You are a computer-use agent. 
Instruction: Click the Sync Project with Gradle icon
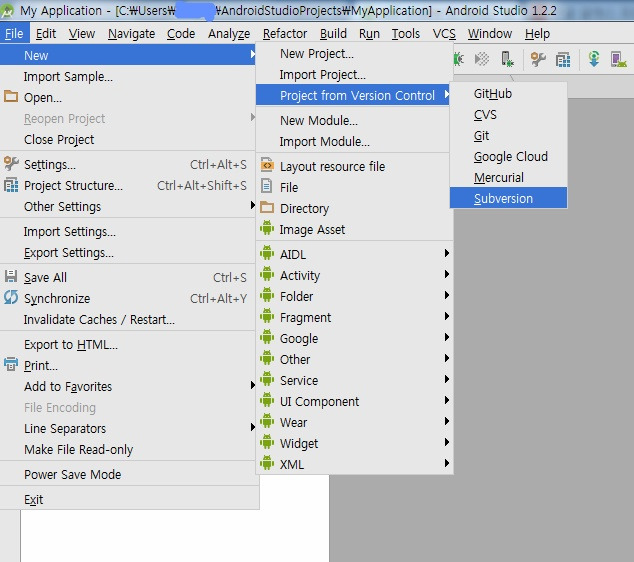click(x=594, y=59)
